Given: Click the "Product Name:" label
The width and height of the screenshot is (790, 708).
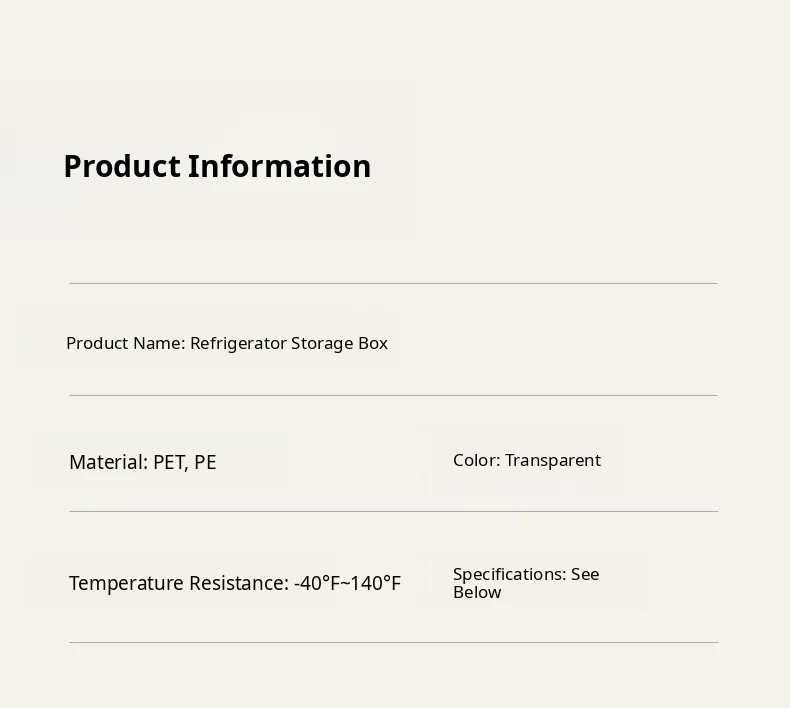Looking at the screenshot, I should 125,343.
